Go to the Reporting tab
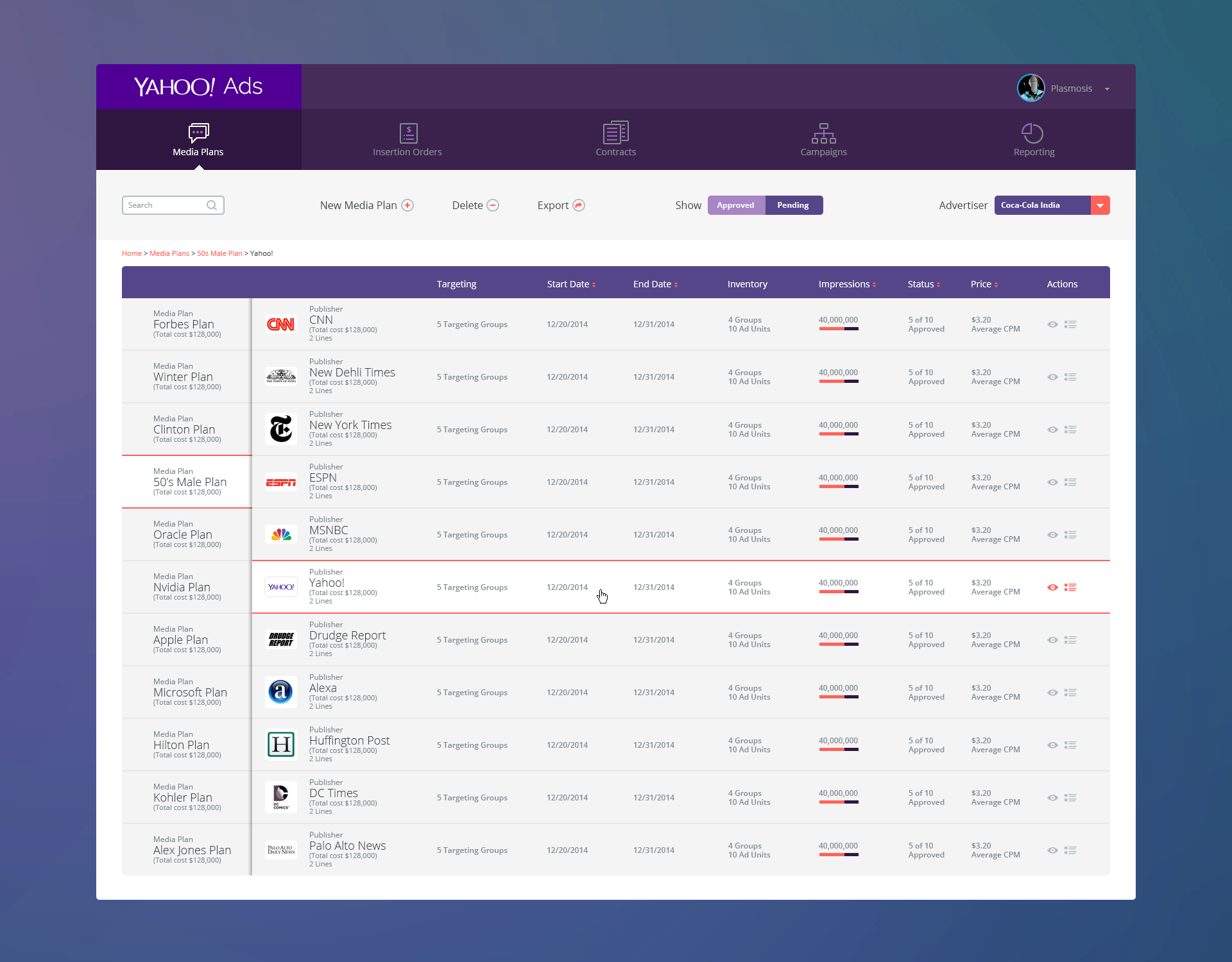The width and height of the screenshot is (1232, 962). click(1034, 140)
